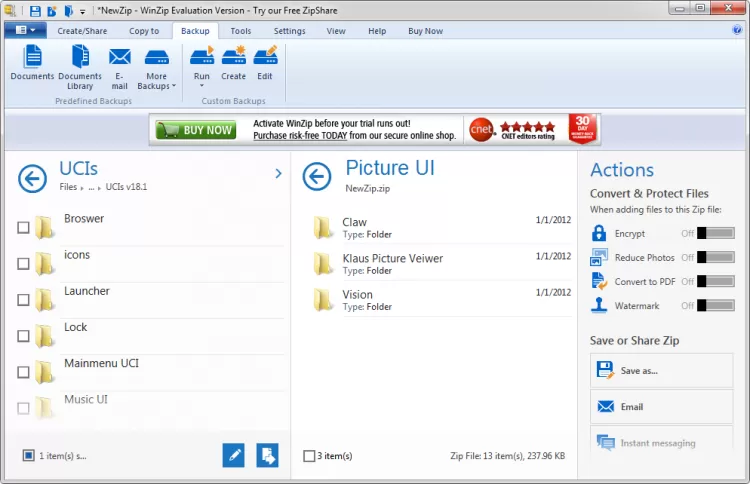750x484 pixels.
Task: Follow Purchase risk-free TODAY link
Action: click(x=300, y=136)
